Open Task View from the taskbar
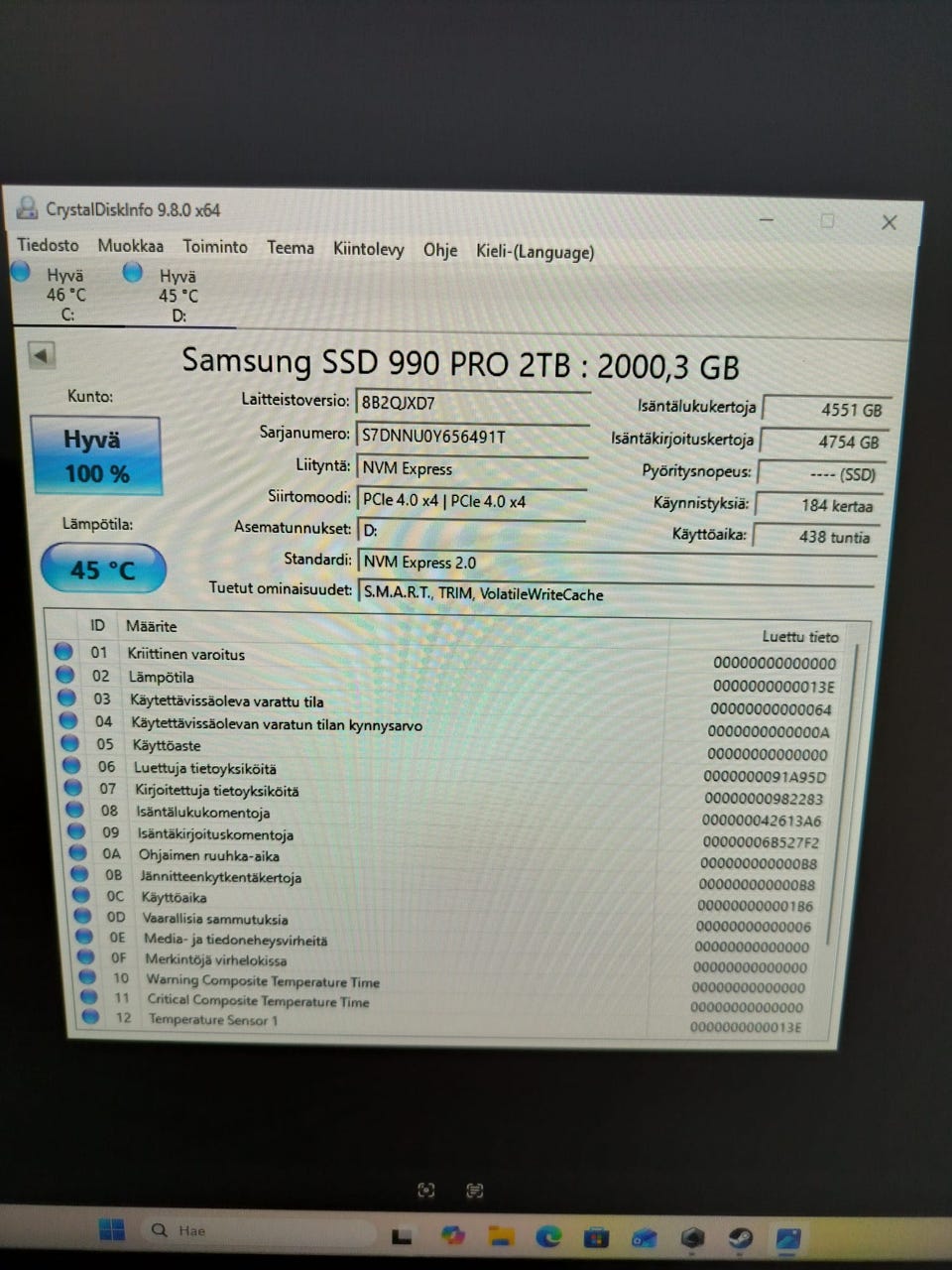The image size is (952, 1270). click(x=402, y=1236)
